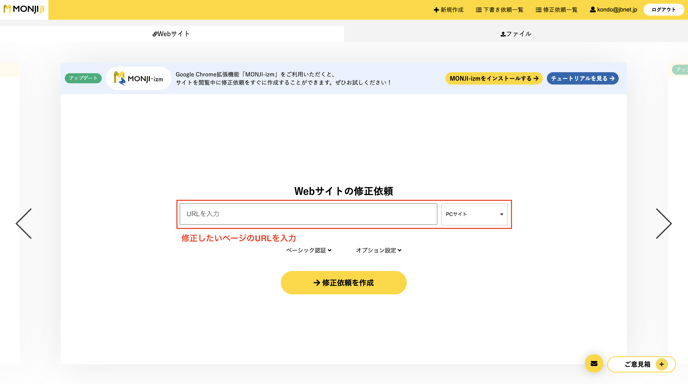Switch to the ファイル tab

coord(516,34)
